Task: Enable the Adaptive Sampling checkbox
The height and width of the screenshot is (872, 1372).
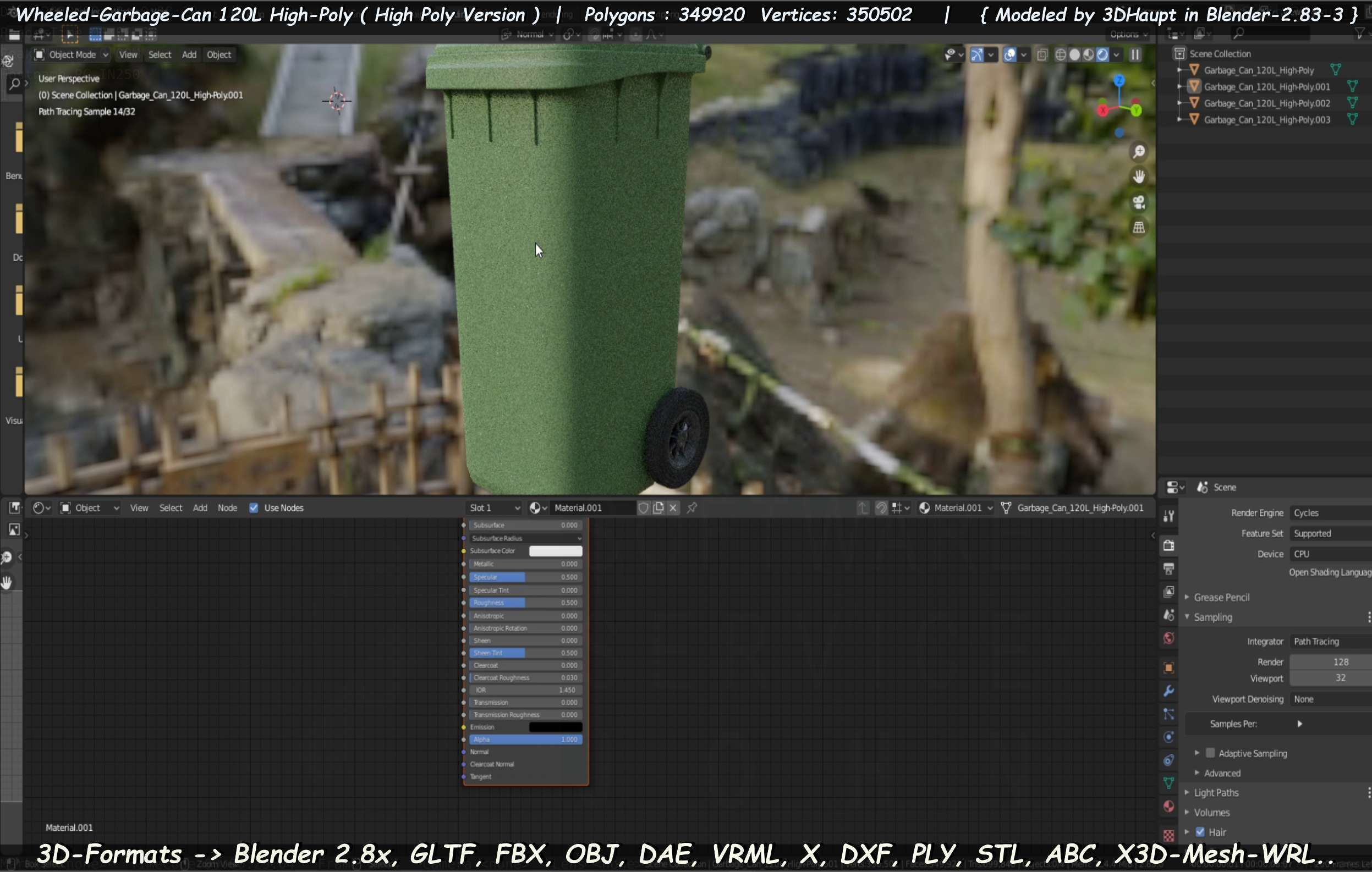Action: [1210, 753]
